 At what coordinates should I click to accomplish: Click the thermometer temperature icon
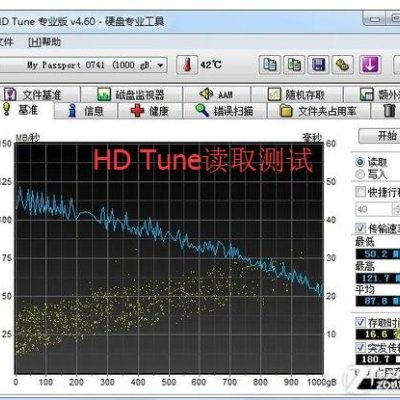(x=187, y=65)
